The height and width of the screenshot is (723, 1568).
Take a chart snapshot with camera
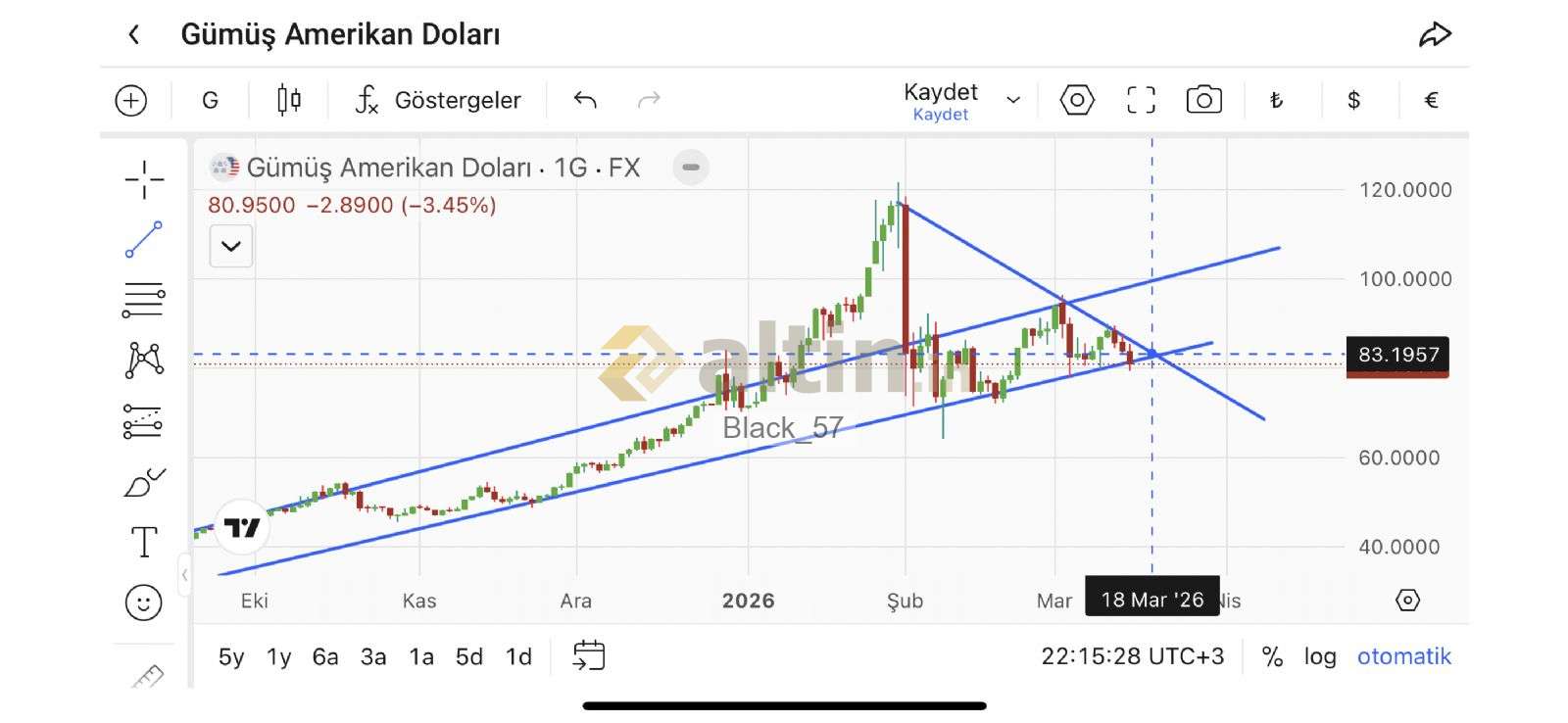pyautogui.click(x=1203, y=100)
